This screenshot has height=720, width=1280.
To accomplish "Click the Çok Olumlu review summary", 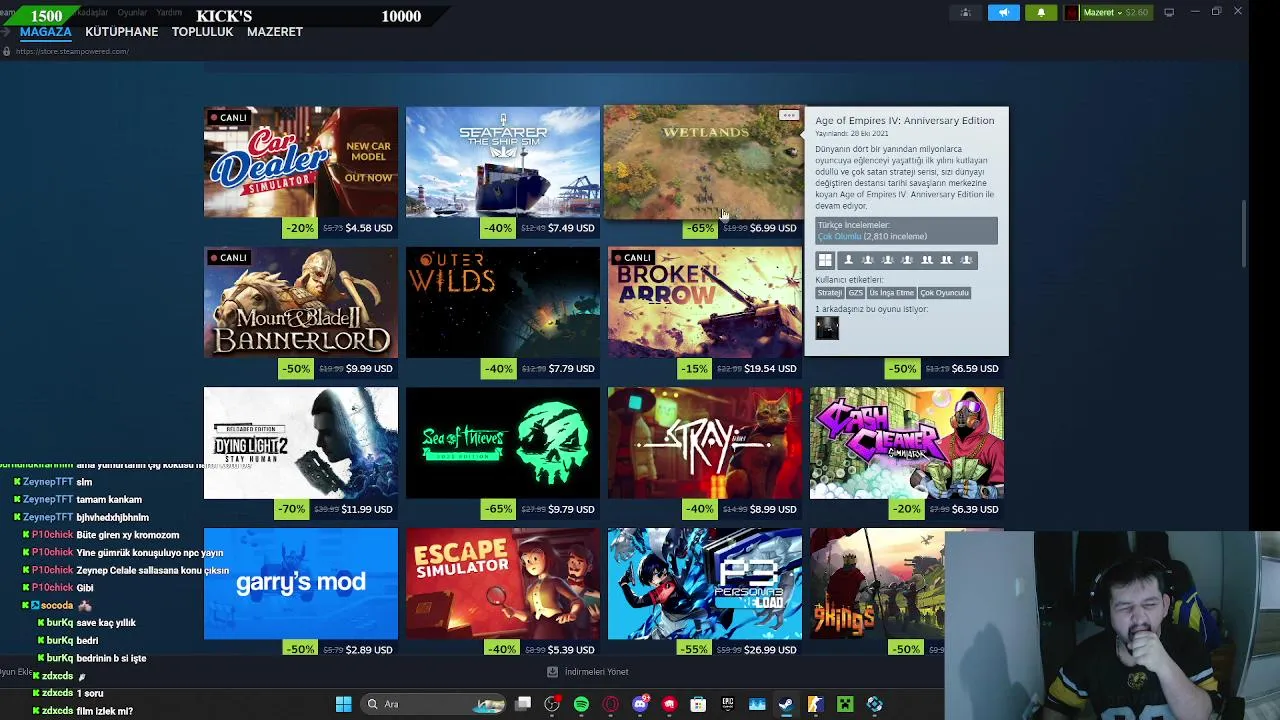I will (839, 237).
